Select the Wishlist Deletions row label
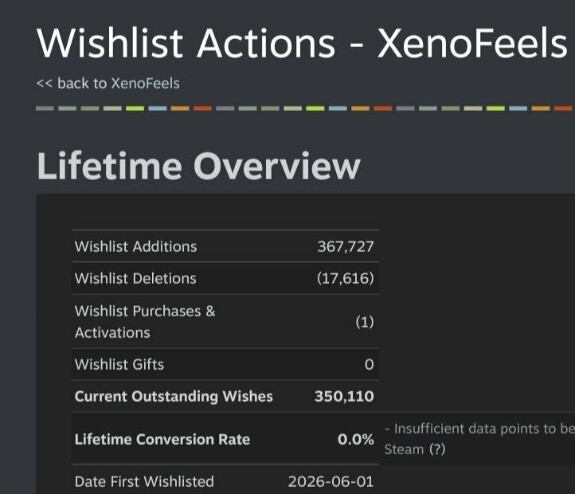 coord(135,278)
